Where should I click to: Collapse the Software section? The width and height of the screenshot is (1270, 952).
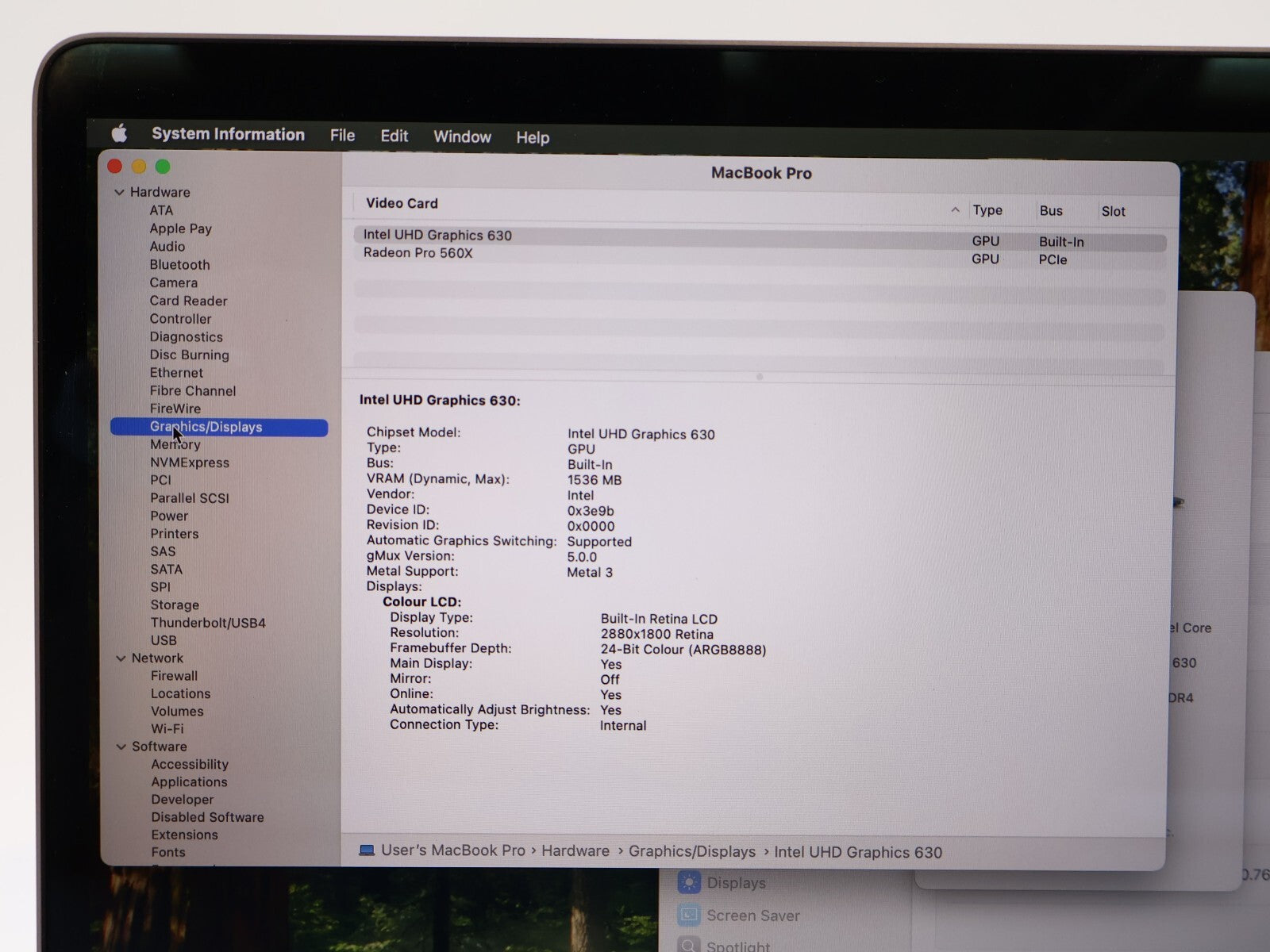121,747
